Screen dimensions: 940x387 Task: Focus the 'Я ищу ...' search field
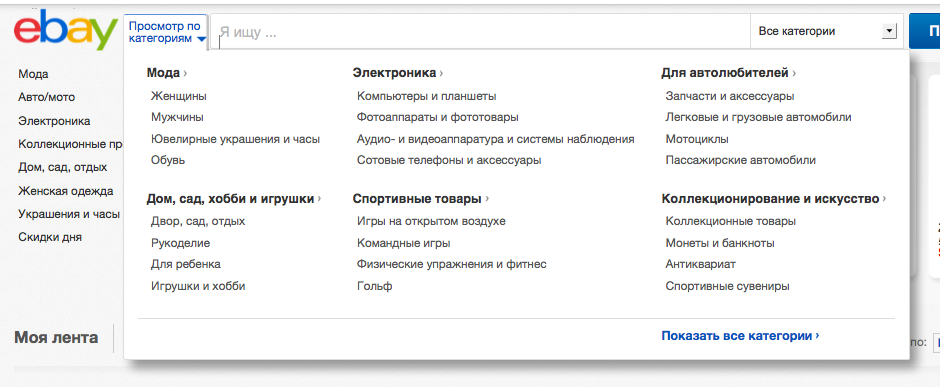coord(480,32)
